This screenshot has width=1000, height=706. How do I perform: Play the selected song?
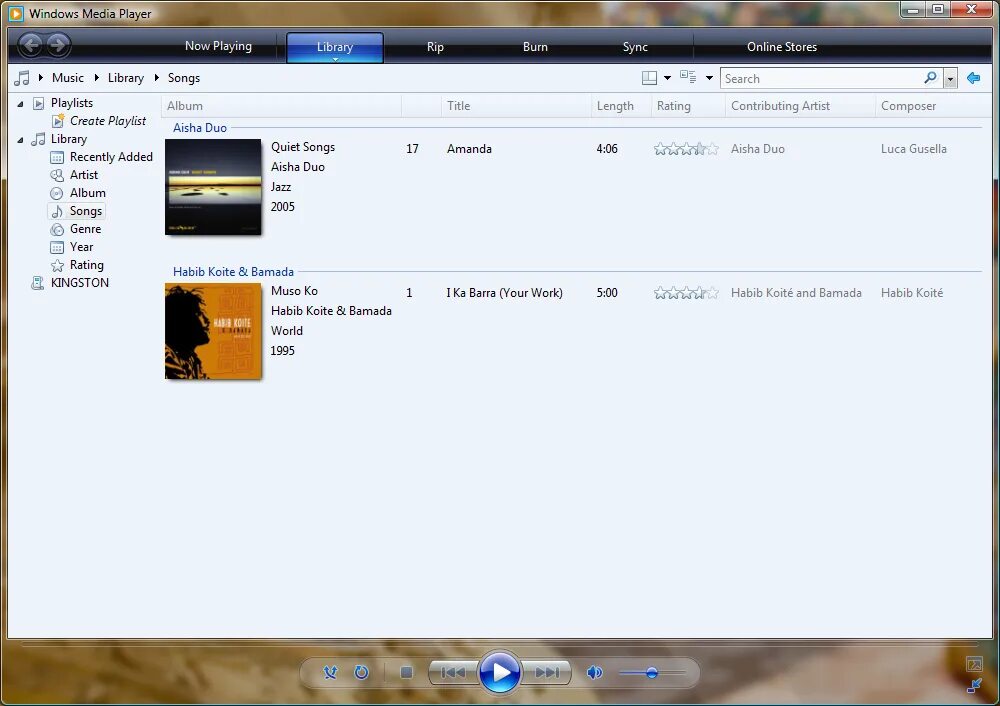point(499,672)
